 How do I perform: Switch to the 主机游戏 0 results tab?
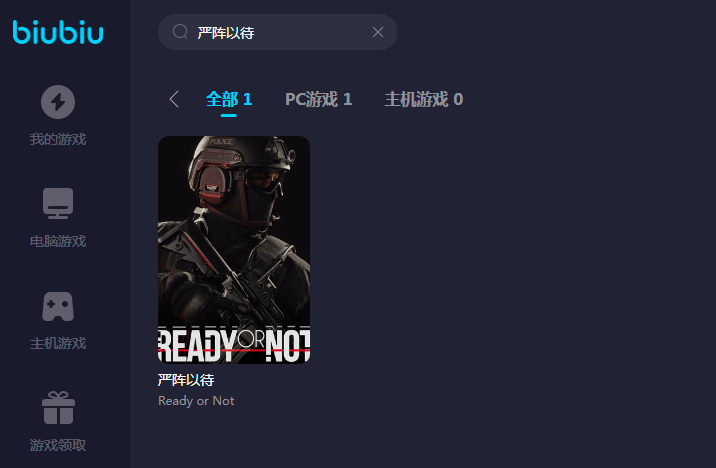click(424, 99)
